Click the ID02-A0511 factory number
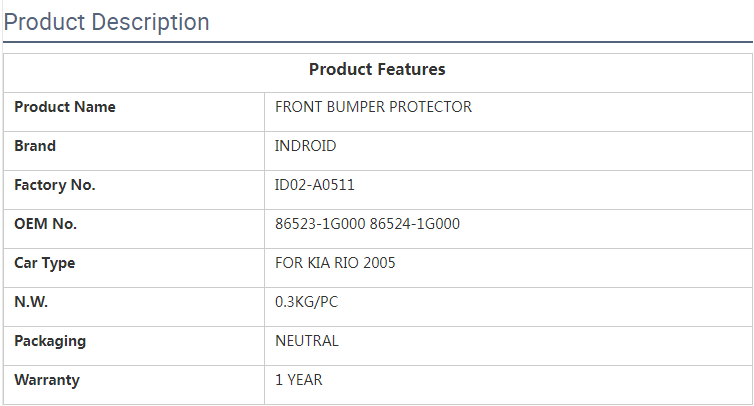Image resolution: width=754 pixels, height=406 pixels. point(315,185)
